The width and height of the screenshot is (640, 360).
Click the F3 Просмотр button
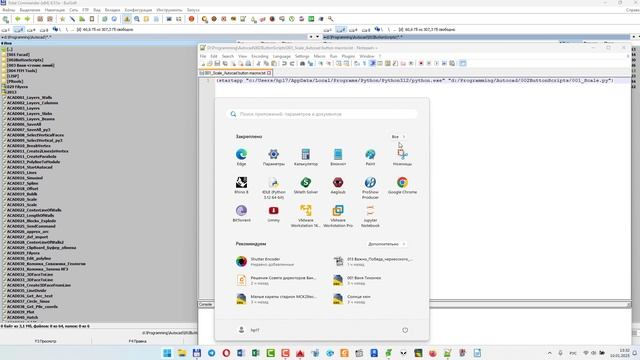click(x=45, y=341)
